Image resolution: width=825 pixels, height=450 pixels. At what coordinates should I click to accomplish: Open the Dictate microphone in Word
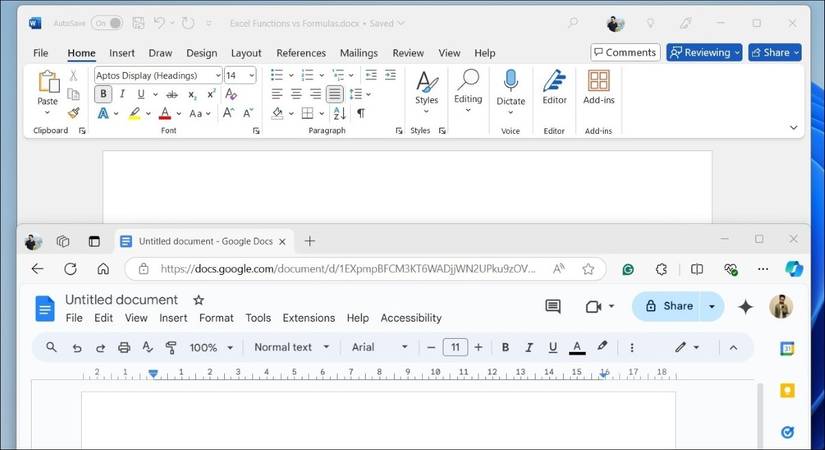pos(510,81)
